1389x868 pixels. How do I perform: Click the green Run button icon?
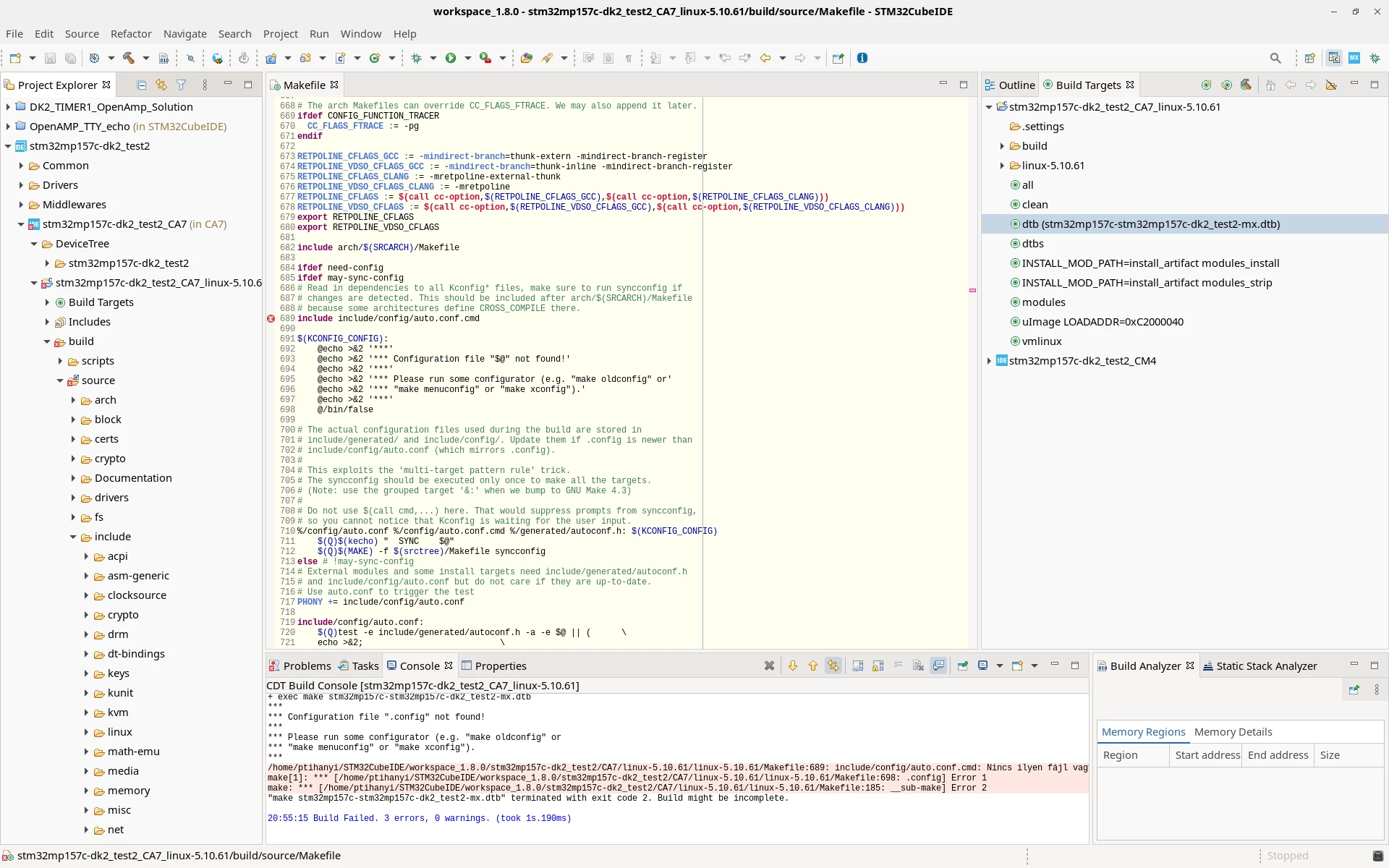pyautogui.click(x=451, y=58)
